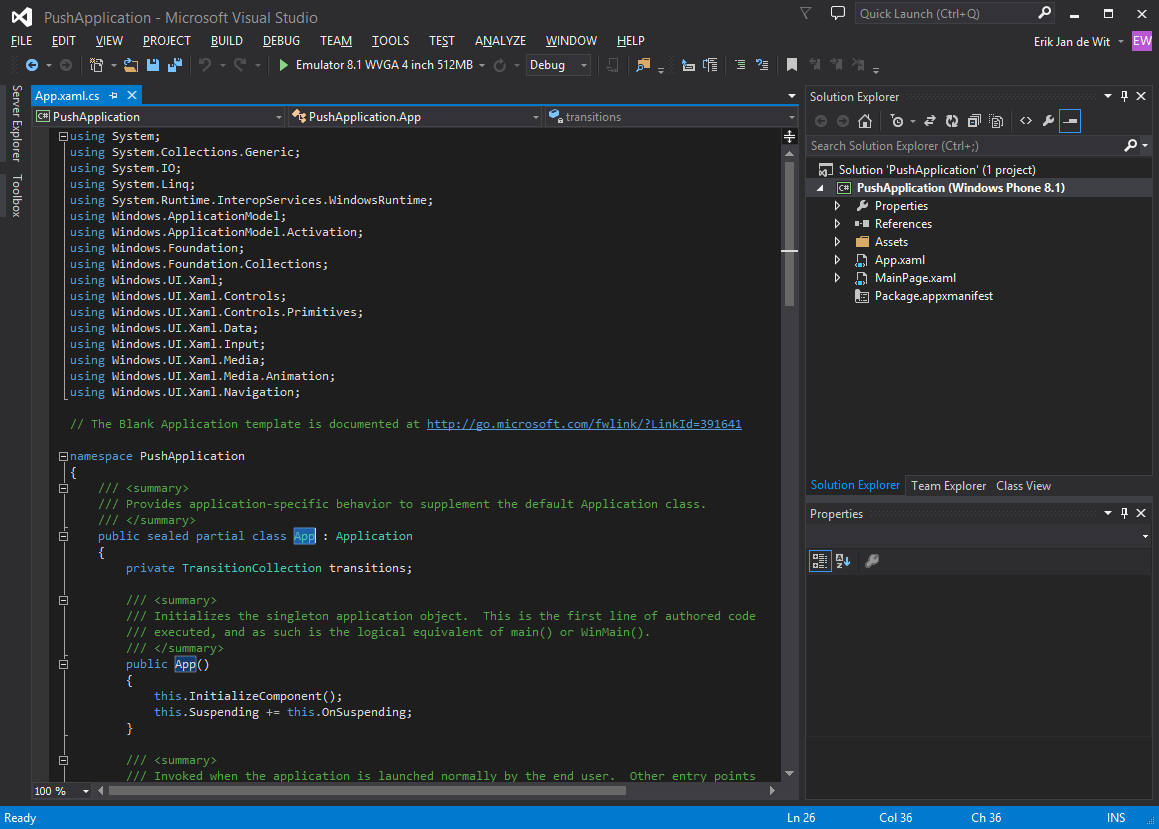Switch to the Team Explorer tab

pos(947,485)
